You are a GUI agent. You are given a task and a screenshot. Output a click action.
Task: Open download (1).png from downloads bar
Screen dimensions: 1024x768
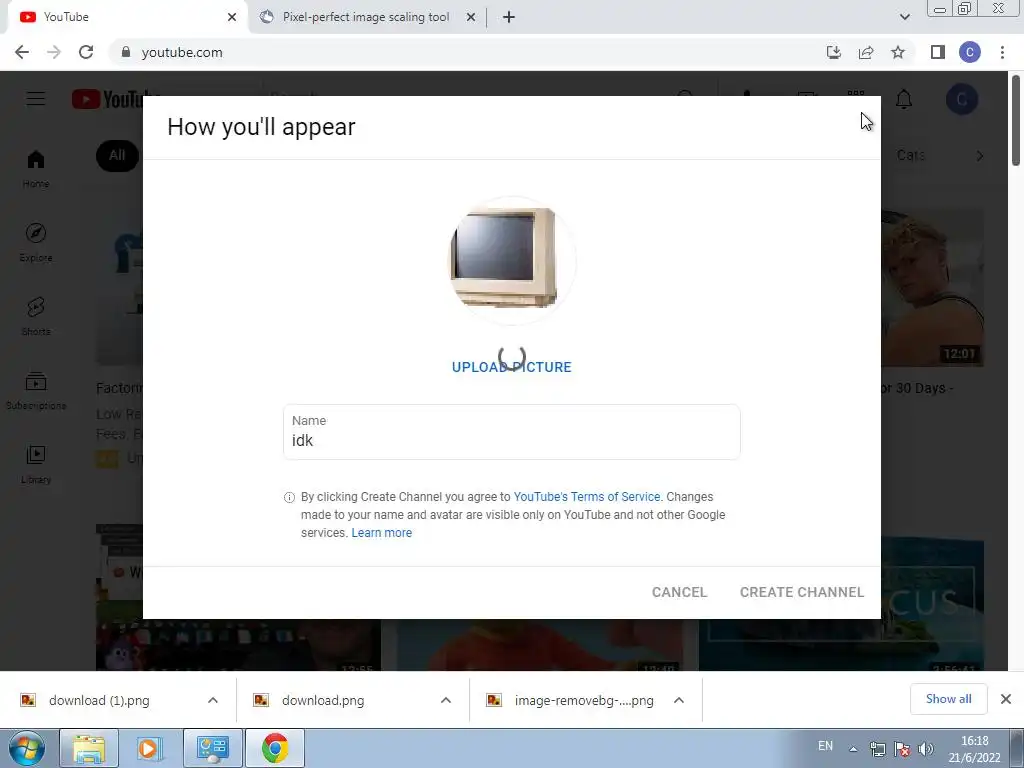click(99, 700)
